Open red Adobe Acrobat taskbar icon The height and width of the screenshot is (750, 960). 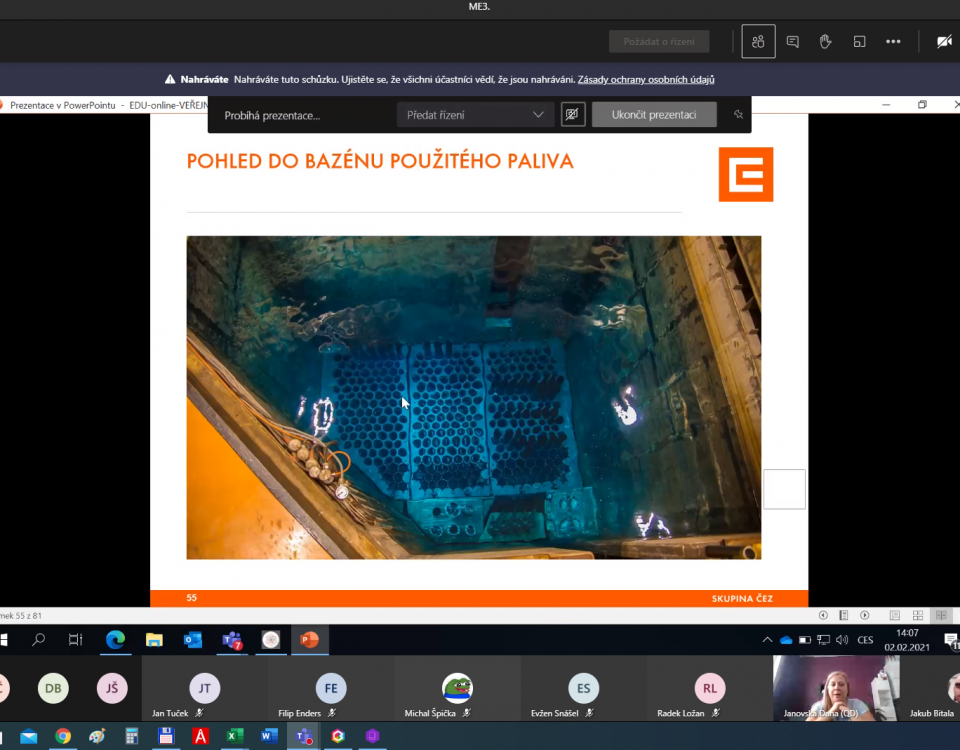200,736
